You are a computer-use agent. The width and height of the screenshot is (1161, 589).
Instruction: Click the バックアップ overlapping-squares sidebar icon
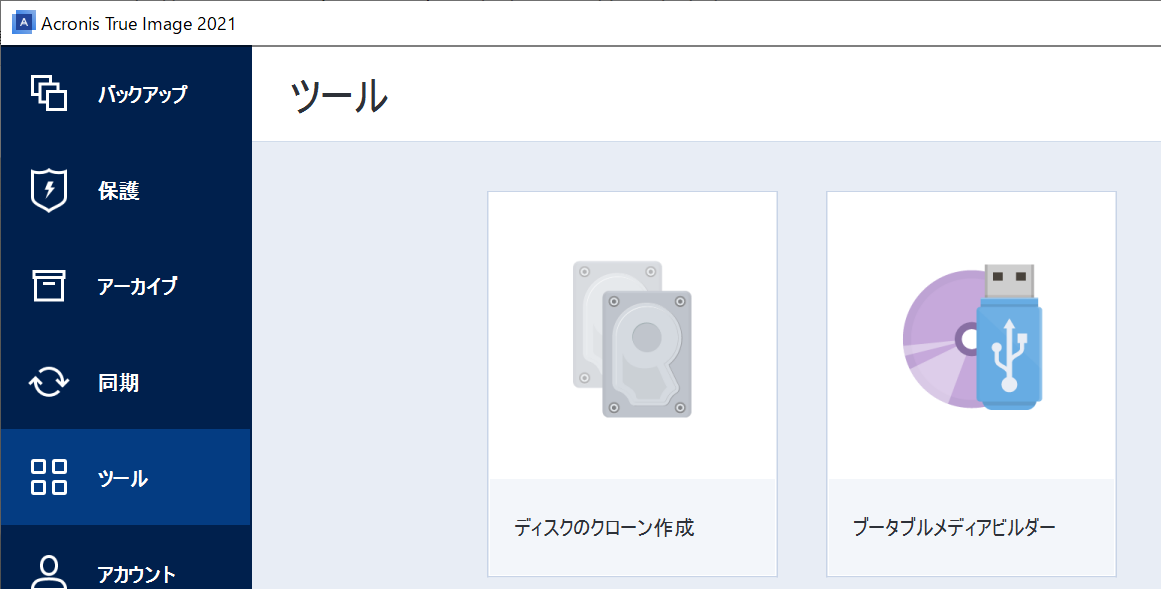point(49,93)
